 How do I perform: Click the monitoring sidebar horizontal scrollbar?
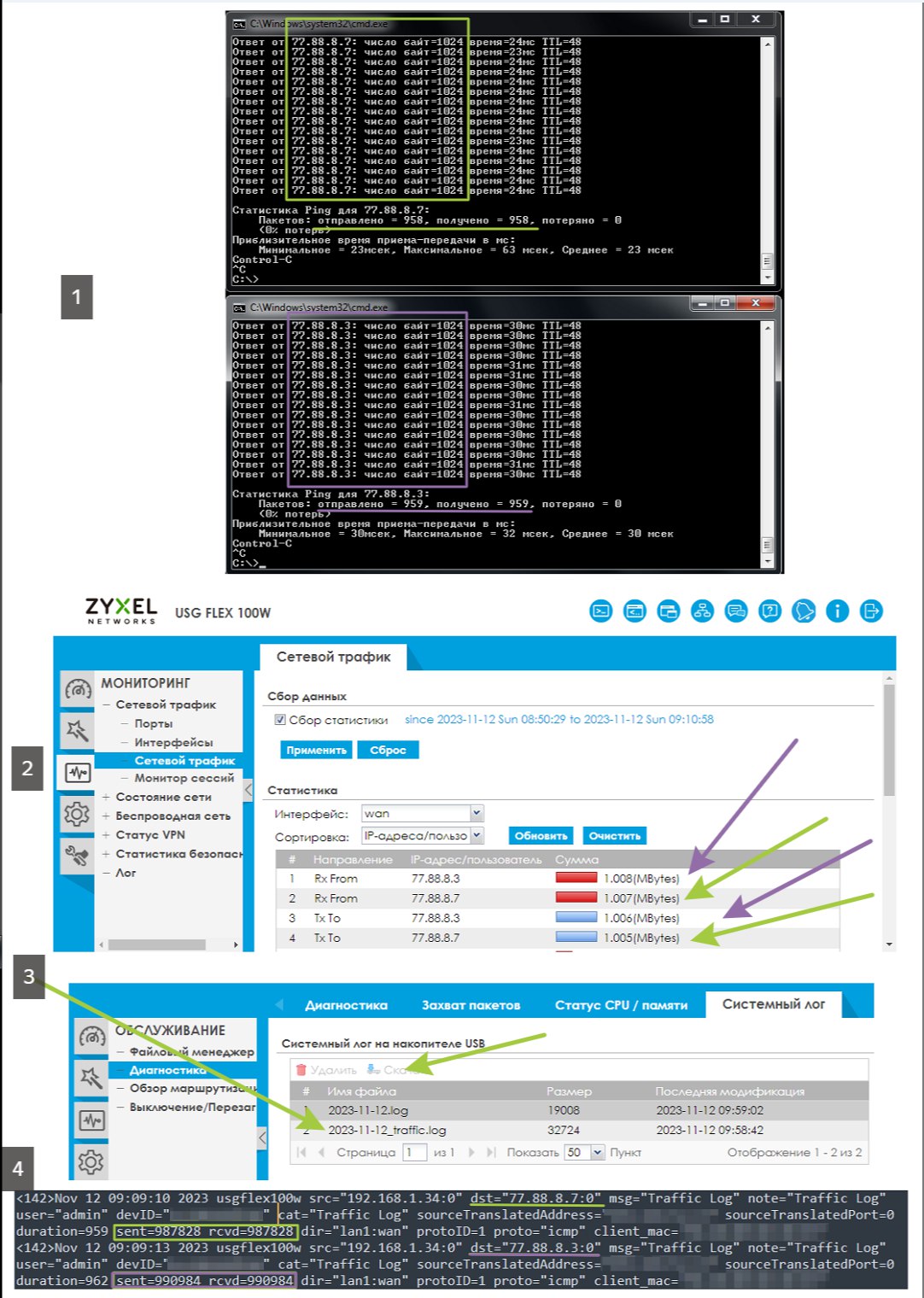[x=157, y=944]
